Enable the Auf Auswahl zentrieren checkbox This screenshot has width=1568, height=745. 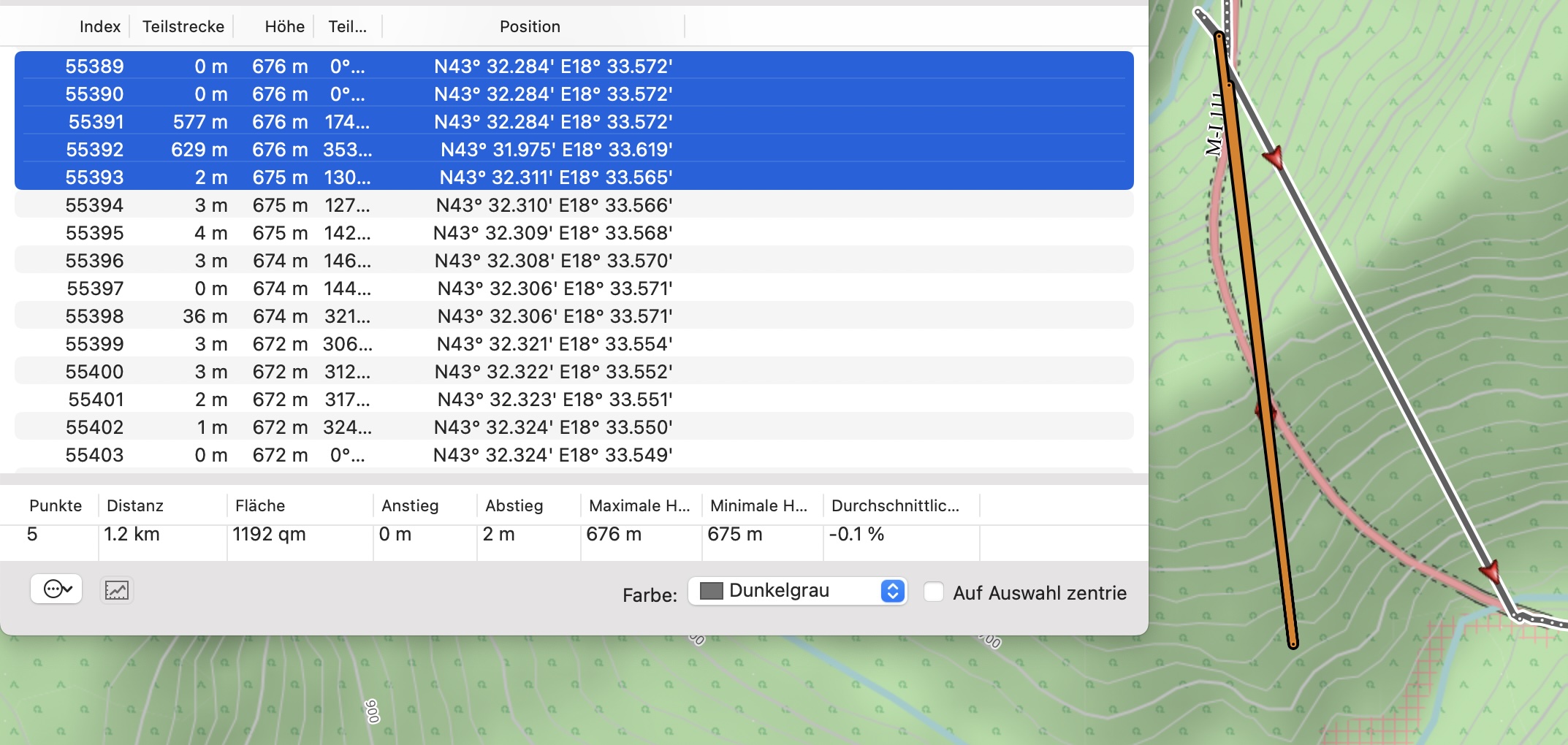934,592
